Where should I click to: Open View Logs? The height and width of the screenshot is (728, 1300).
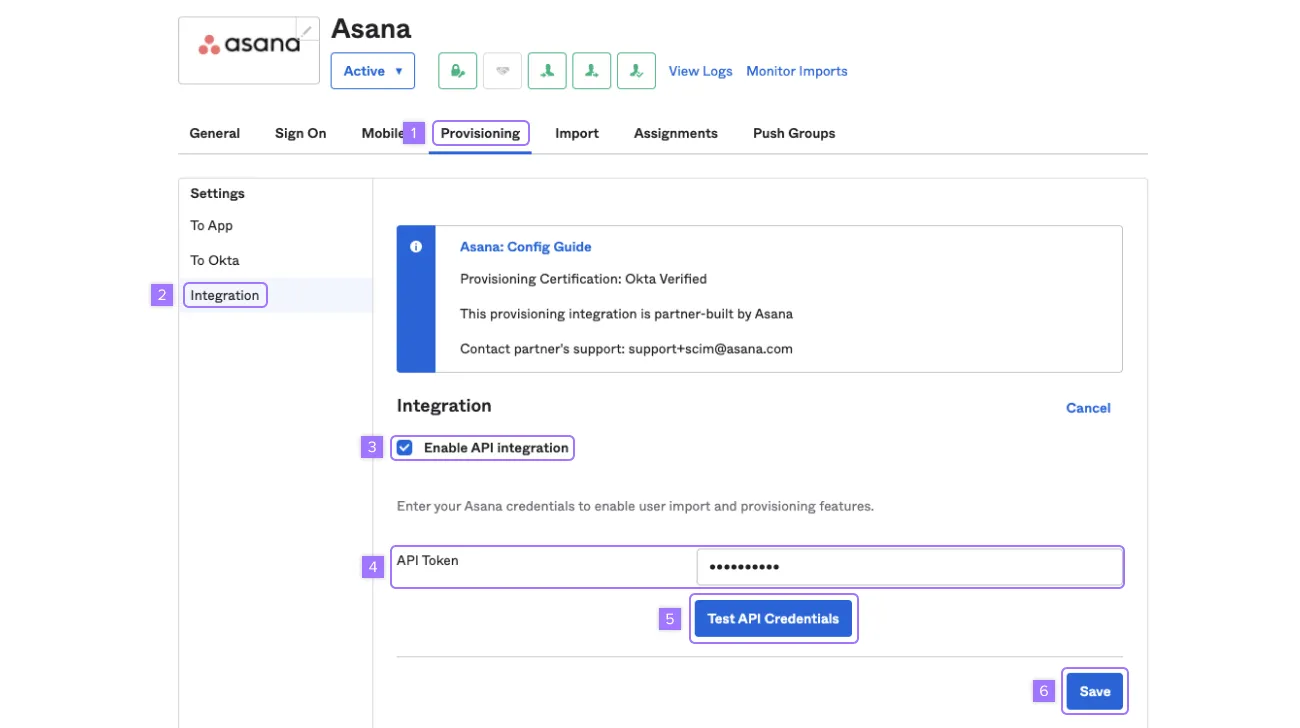(700, 70)
